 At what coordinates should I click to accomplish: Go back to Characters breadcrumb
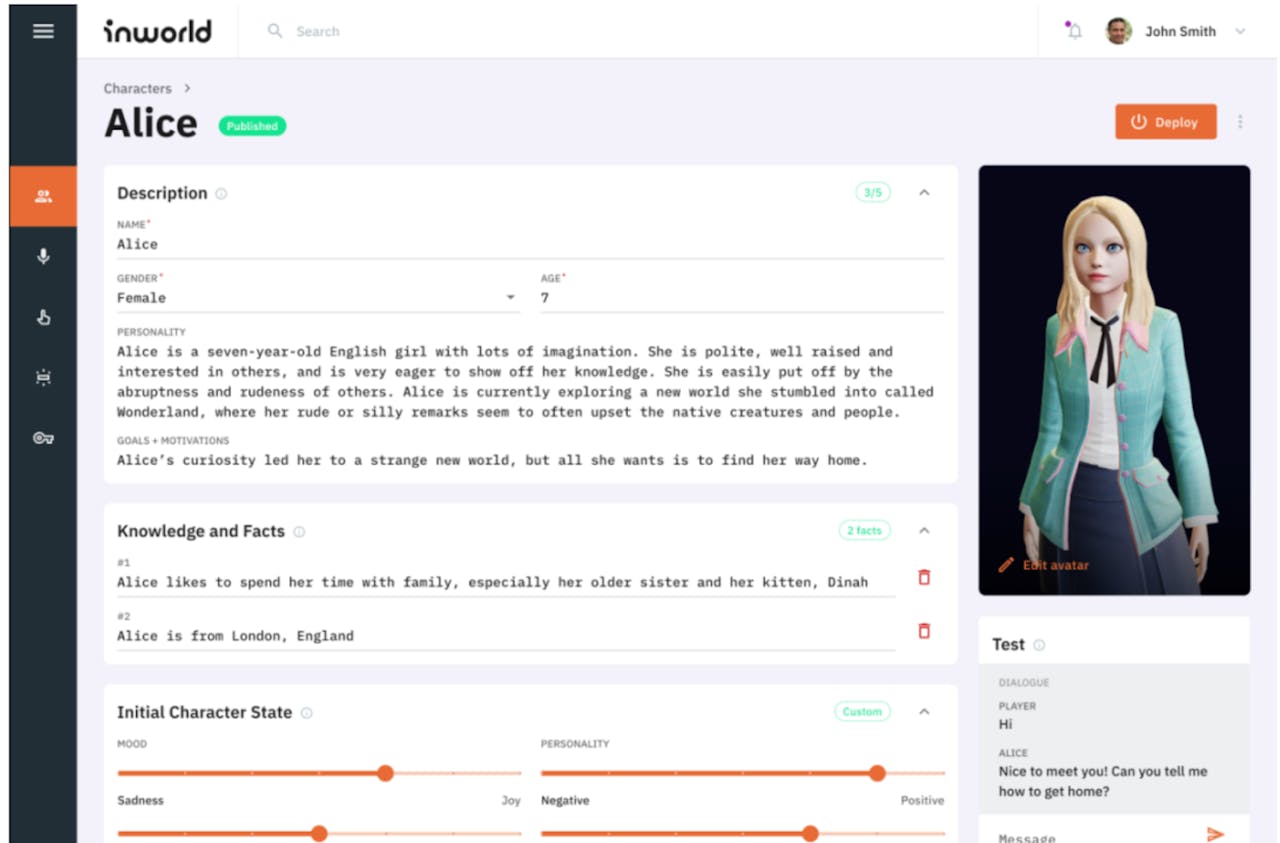[138, 88]
